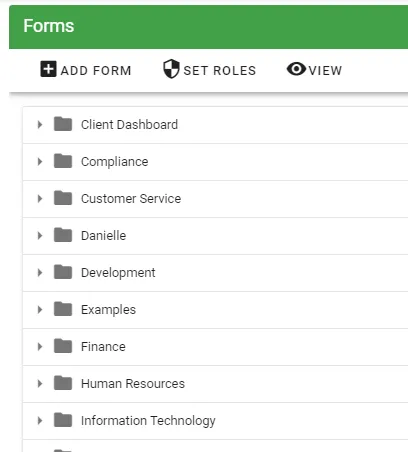Image resolution: width=408 pixels, height=452 pixels.
Task: Expand the Development folder arrow
Action: [x=40, y=273]
